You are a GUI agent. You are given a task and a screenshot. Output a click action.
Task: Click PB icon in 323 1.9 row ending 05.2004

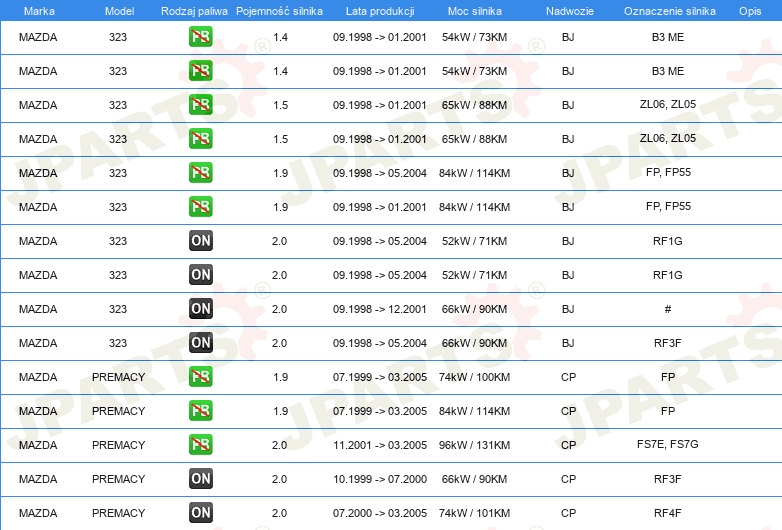(x=201, y=173)
